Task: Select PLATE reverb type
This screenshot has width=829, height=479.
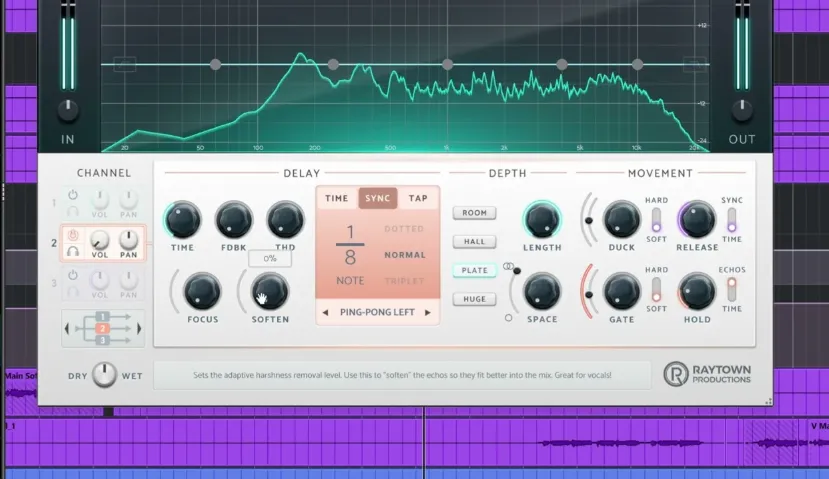Action: pyautogui.click(x=474, y=270)
